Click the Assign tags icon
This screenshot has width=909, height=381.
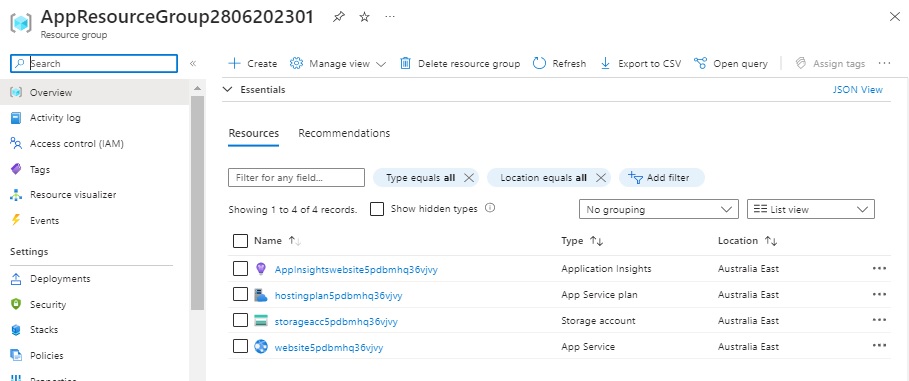[801, 63]
